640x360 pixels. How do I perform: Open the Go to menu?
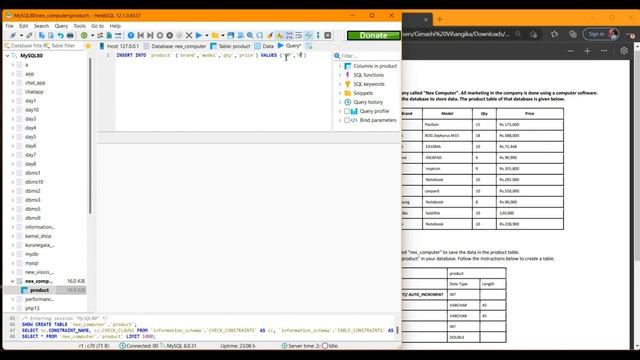pos(97,26)
